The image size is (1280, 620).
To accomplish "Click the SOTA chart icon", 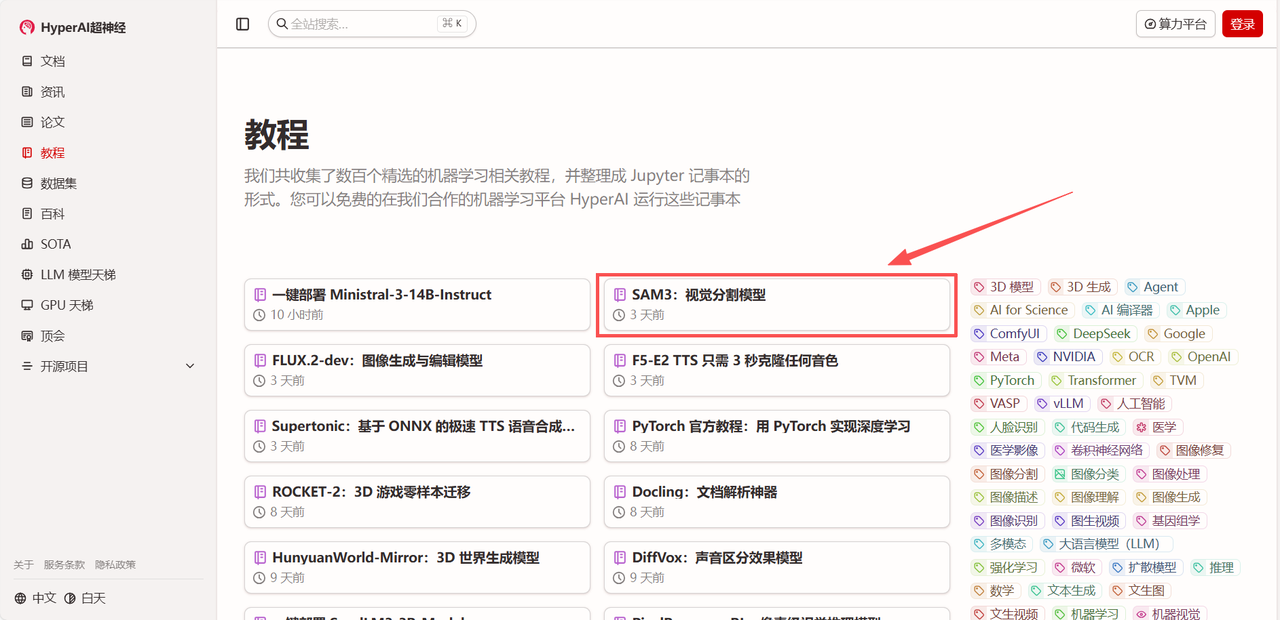I will pos(27,244).
